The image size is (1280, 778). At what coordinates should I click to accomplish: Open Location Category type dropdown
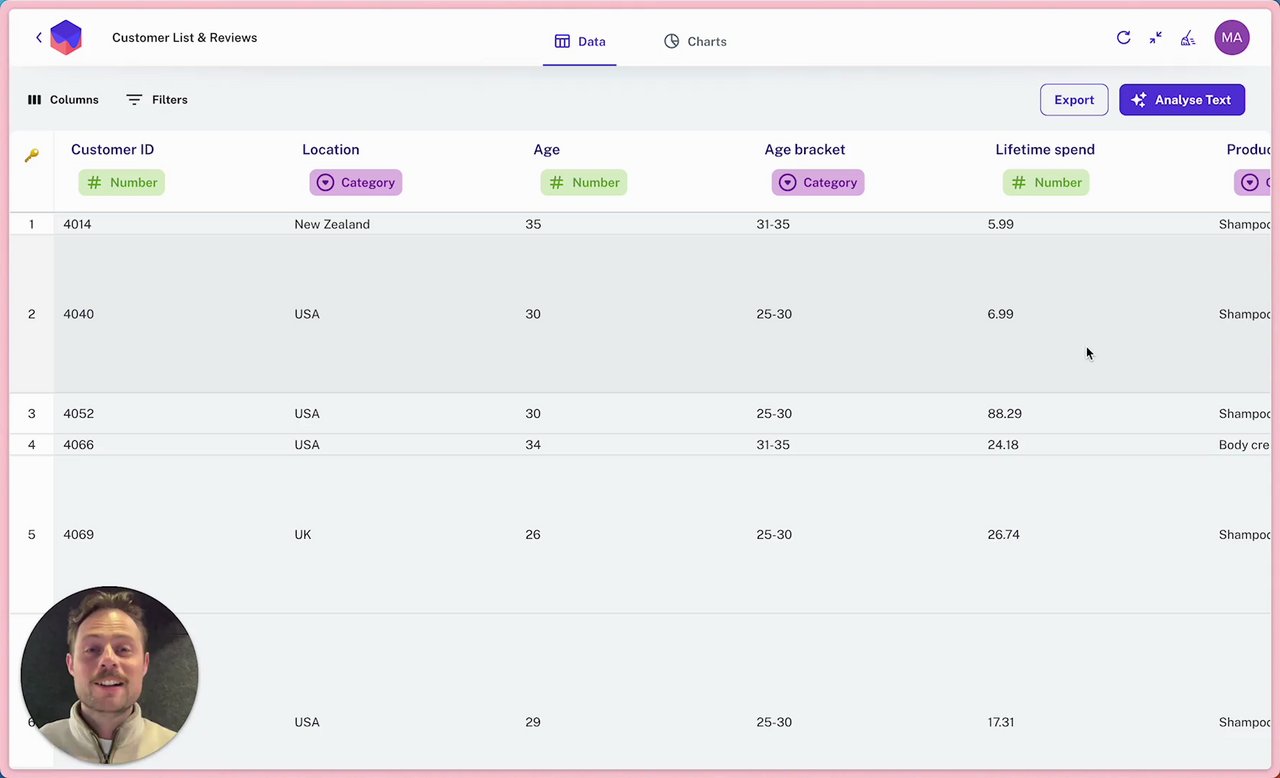point(355,183)
